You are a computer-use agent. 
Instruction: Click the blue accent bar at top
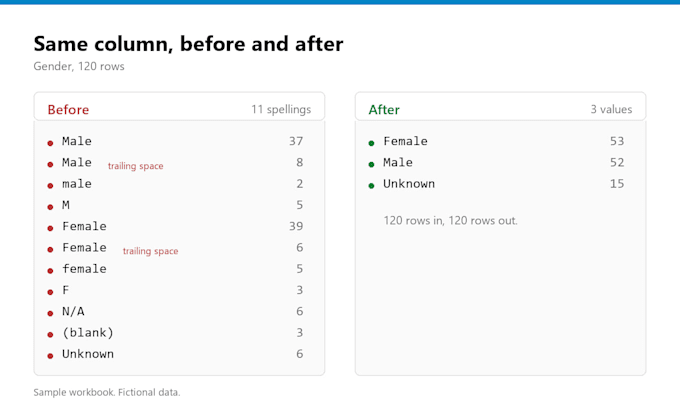point(340,2)
